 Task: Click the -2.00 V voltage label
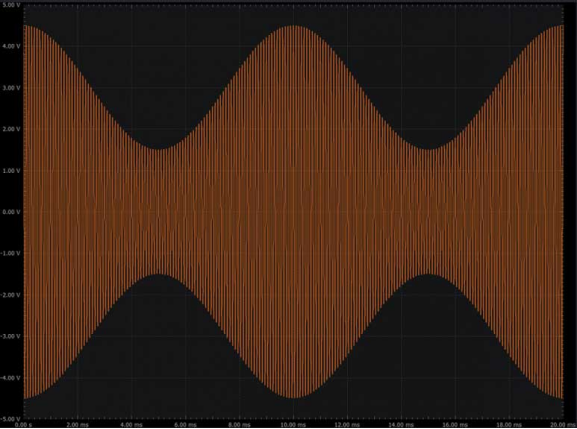[x=11, y=295]
